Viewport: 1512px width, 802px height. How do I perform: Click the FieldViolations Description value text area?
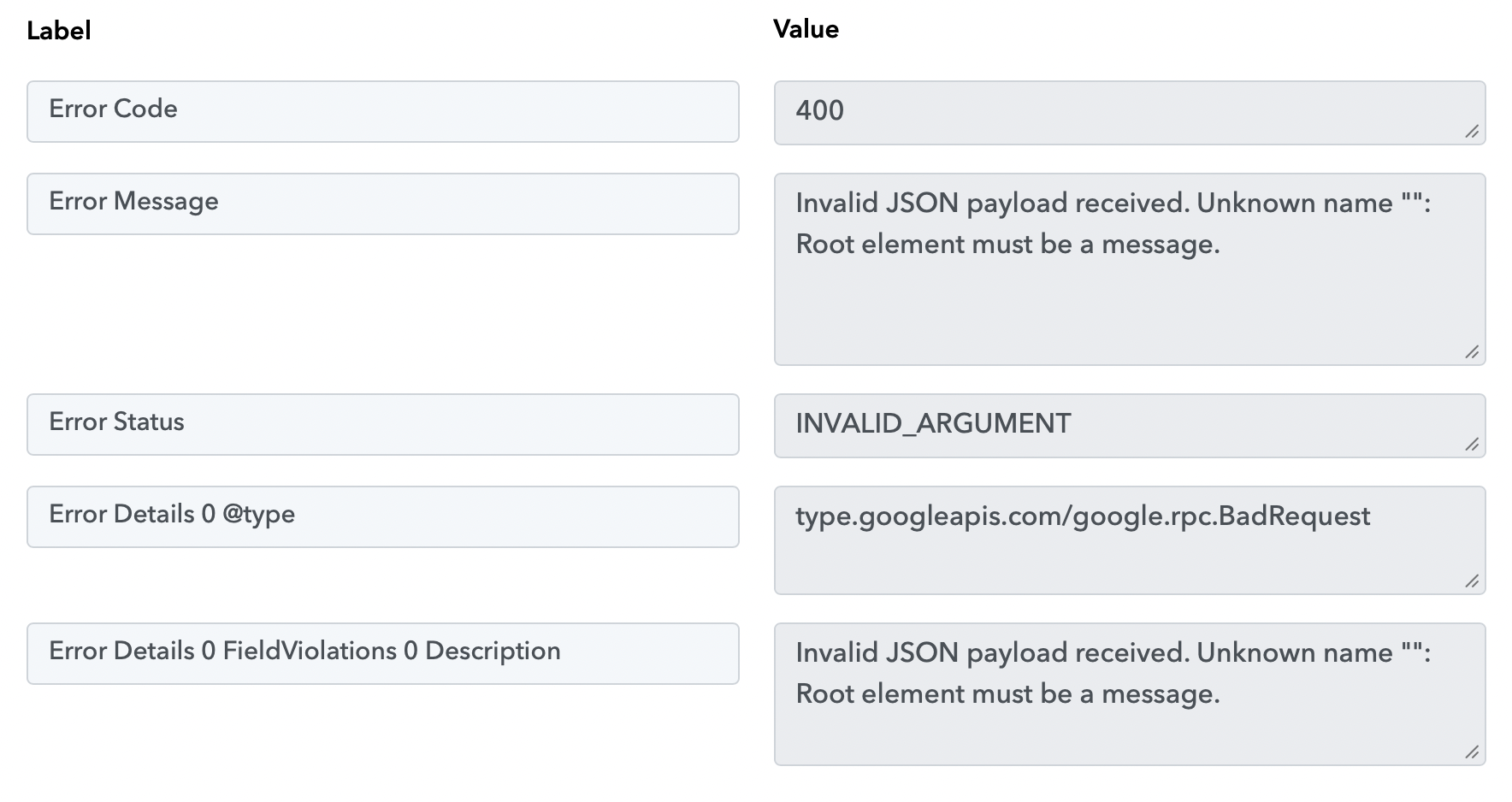point(1130,694)
